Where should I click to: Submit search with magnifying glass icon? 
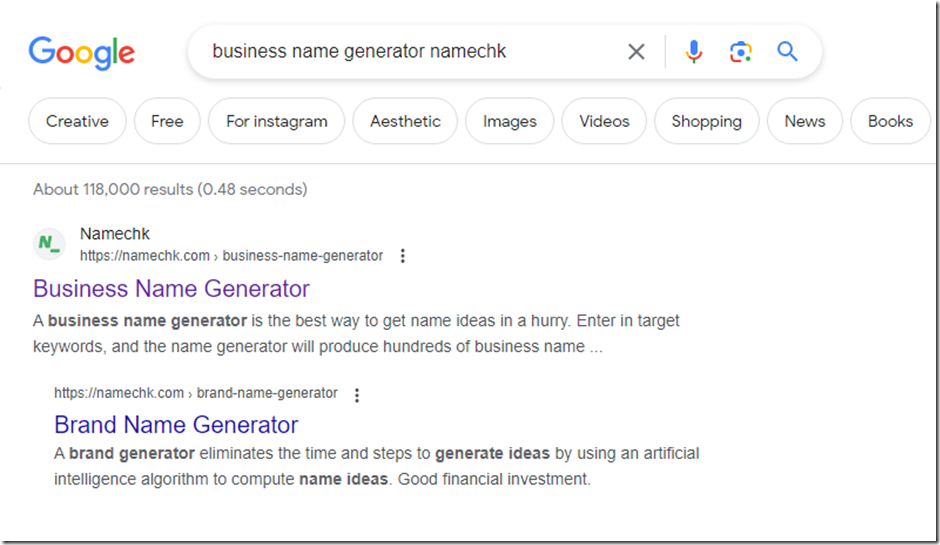(787, 52)
